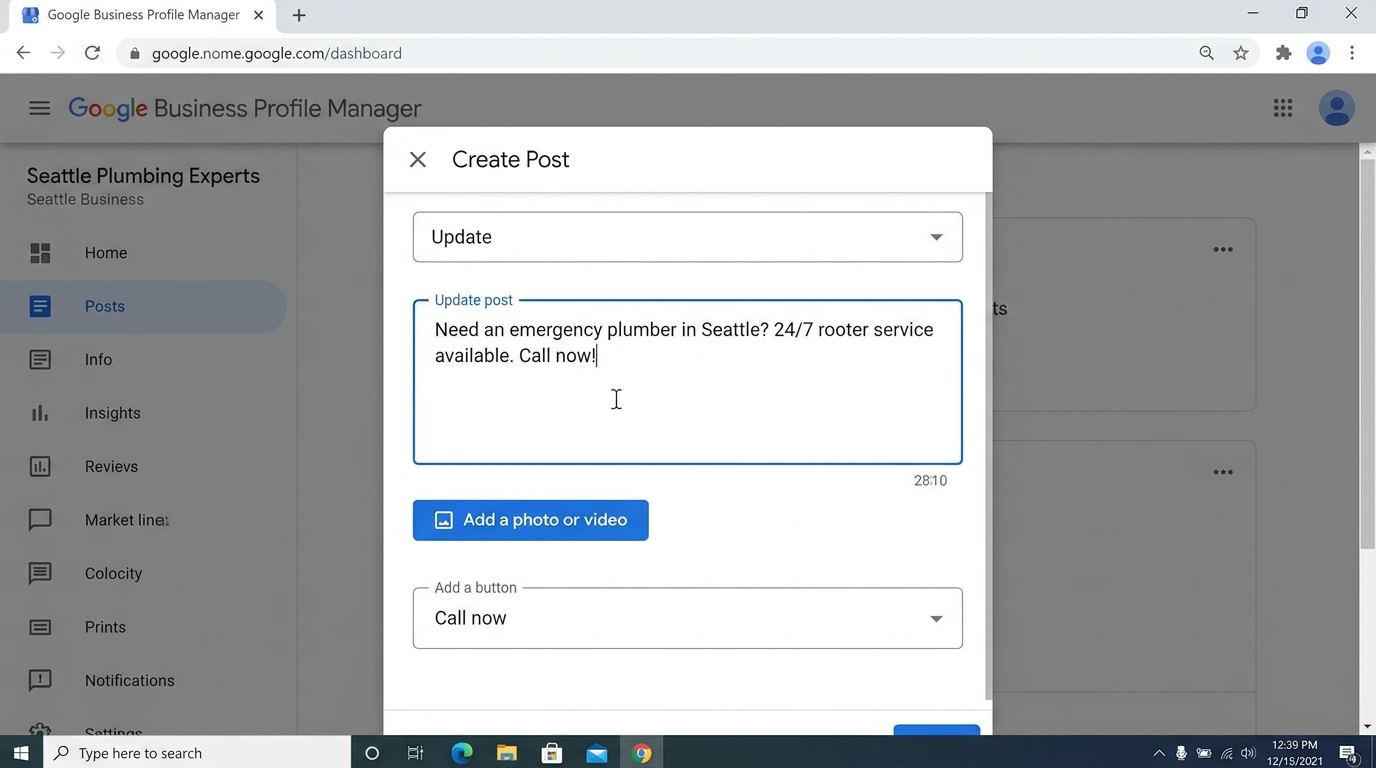This screenshot has height=768, width=1376.
Task: Close the Create Post dialog
Action: [x=418, y=160]
